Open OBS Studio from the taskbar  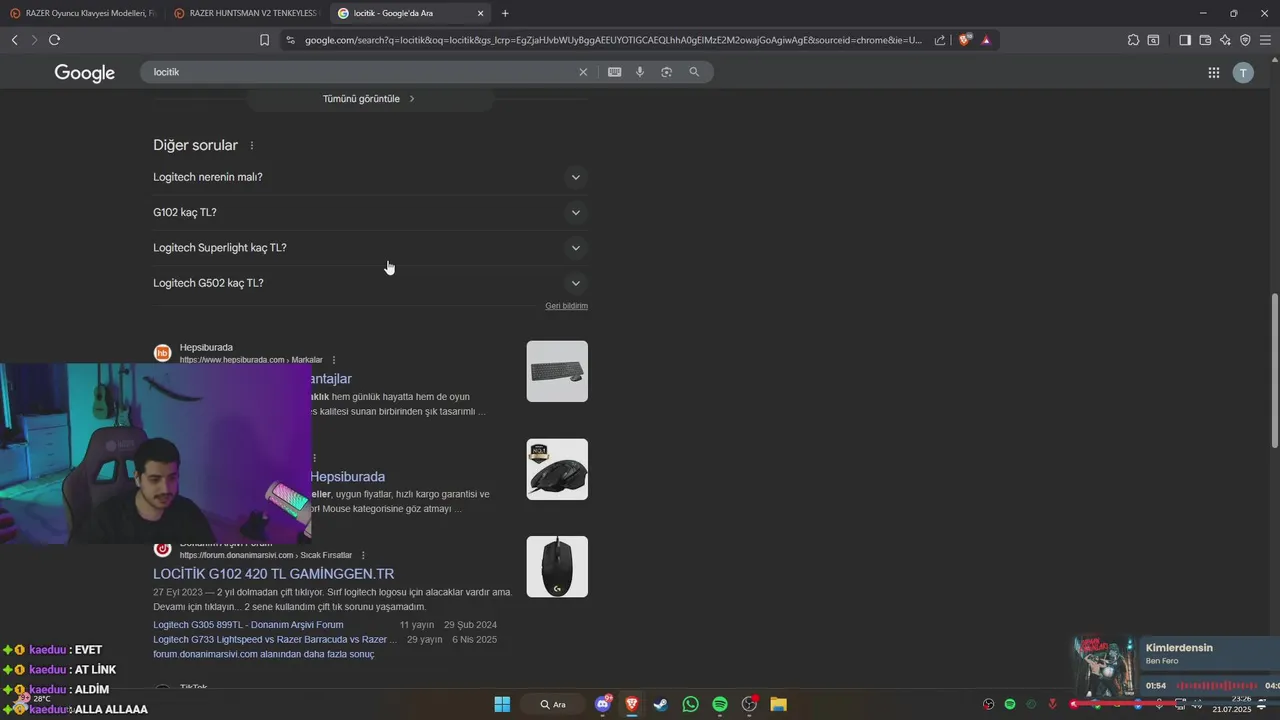point(749,704)
